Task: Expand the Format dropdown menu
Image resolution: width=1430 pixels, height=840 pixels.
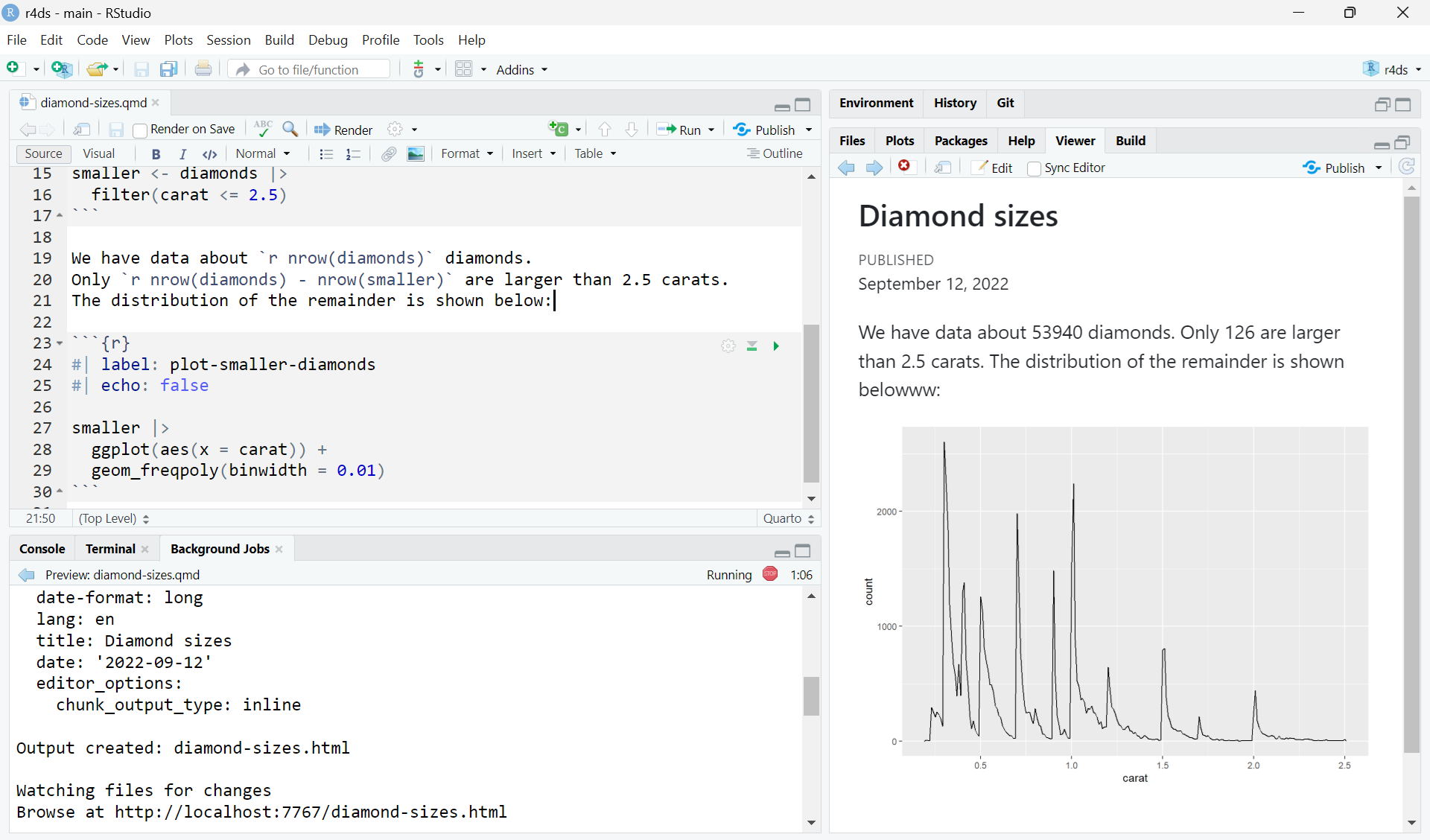Action: [467, 153]
